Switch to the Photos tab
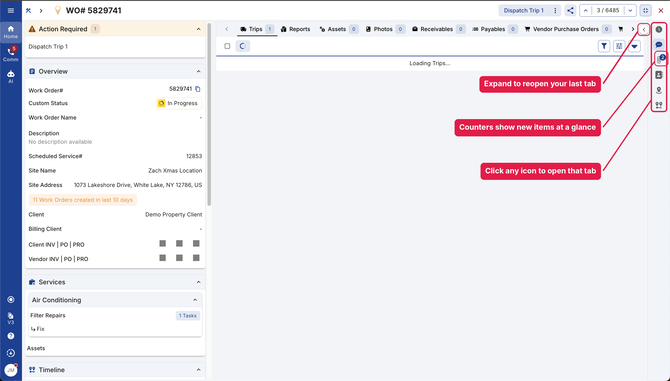 385,29
